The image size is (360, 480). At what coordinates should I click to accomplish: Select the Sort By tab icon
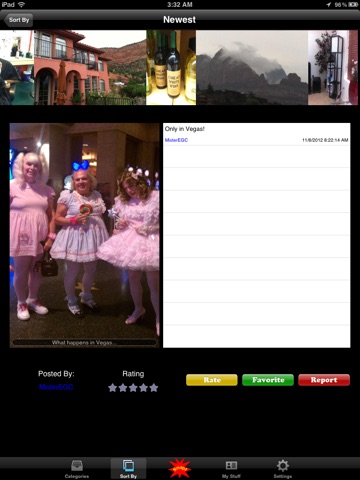point(128,465)
